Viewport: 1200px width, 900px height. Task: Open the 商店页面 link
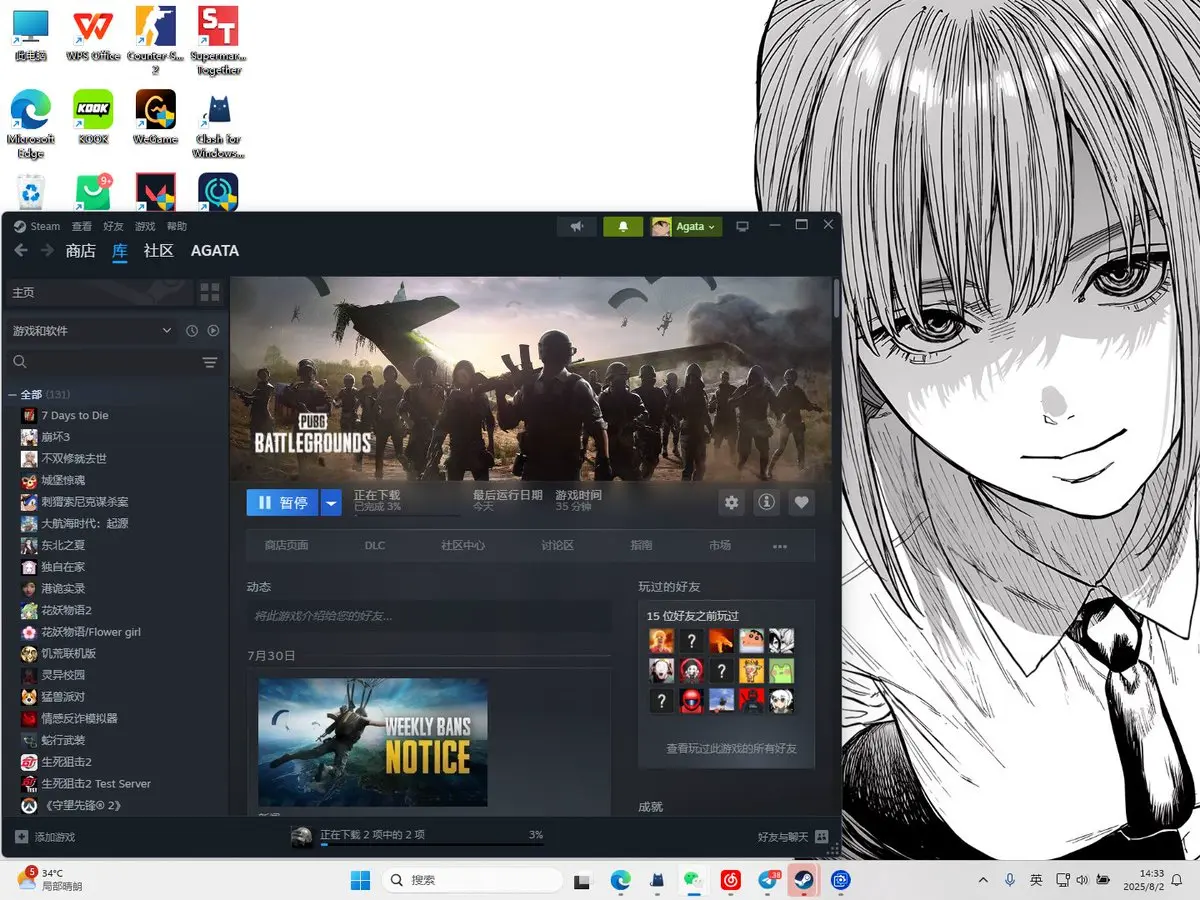[287, 546]
